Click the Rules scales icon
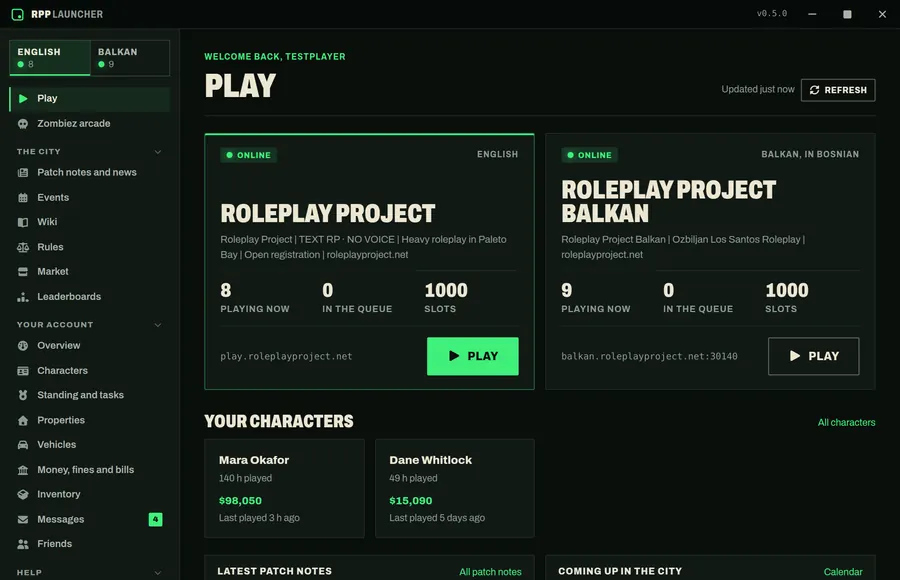900x580 pixels. 23,248
